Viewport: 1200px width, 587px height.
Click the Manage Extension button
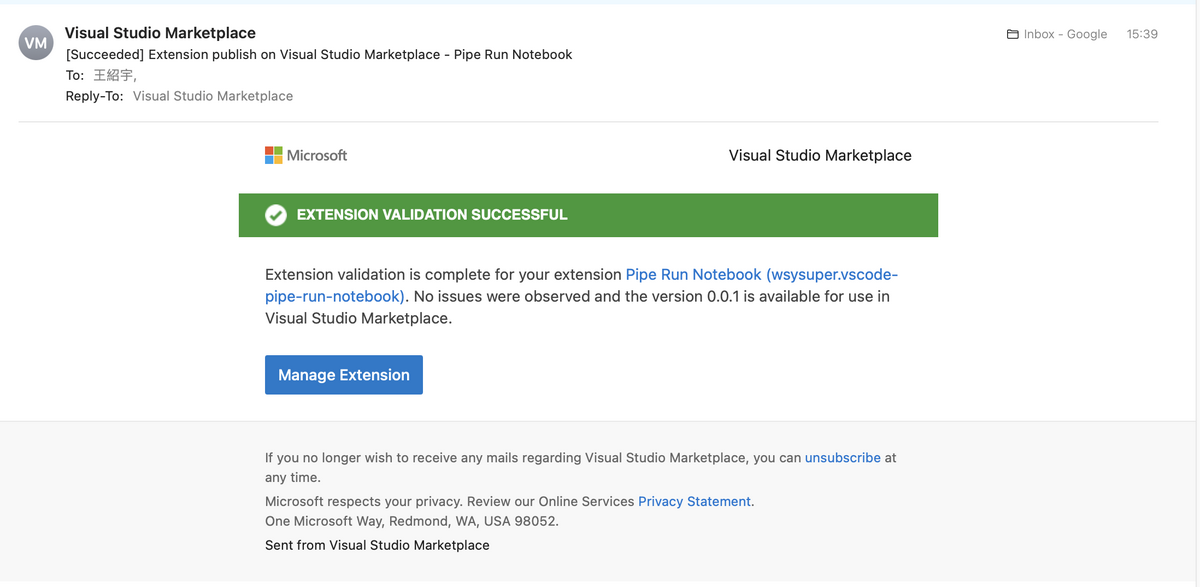click(344, 375)
